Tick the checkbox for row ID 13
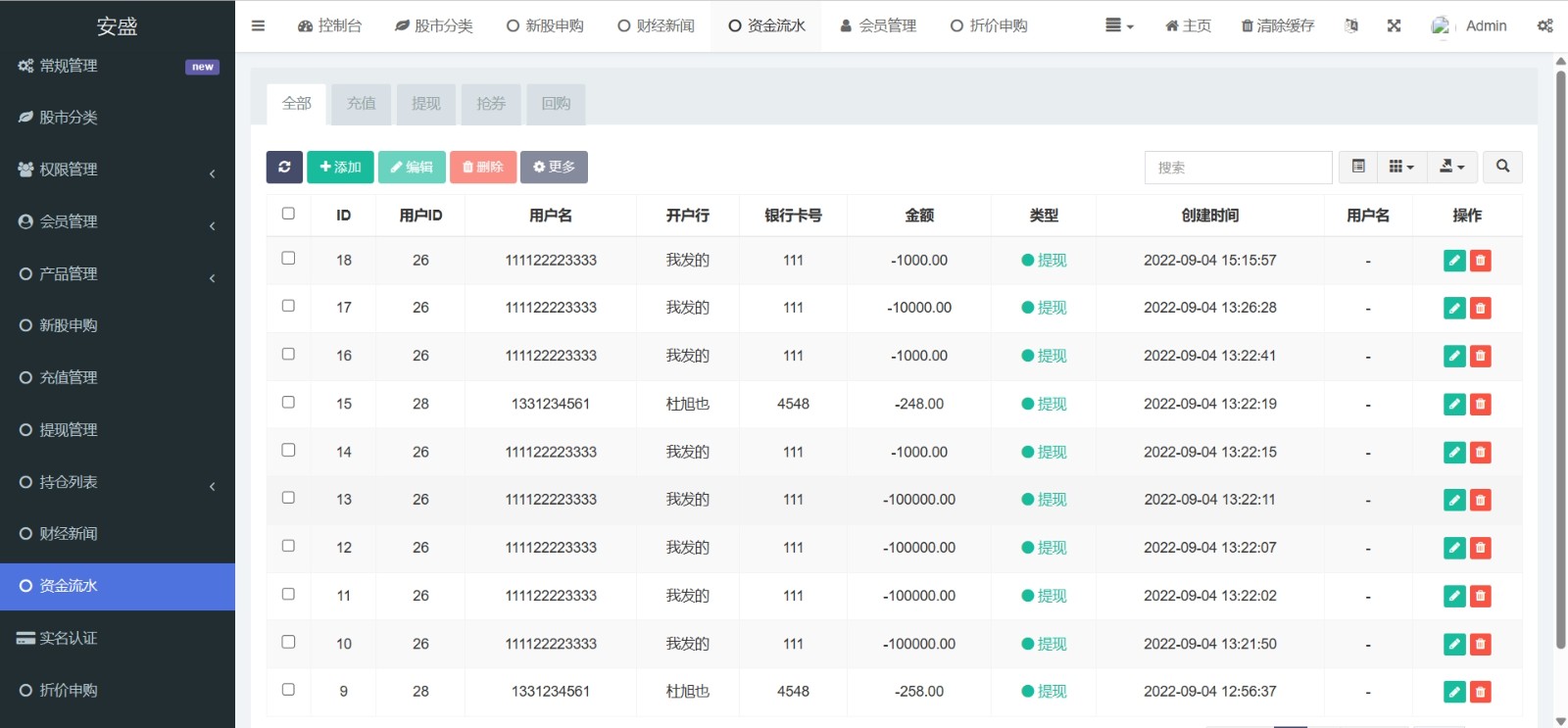 288,498
